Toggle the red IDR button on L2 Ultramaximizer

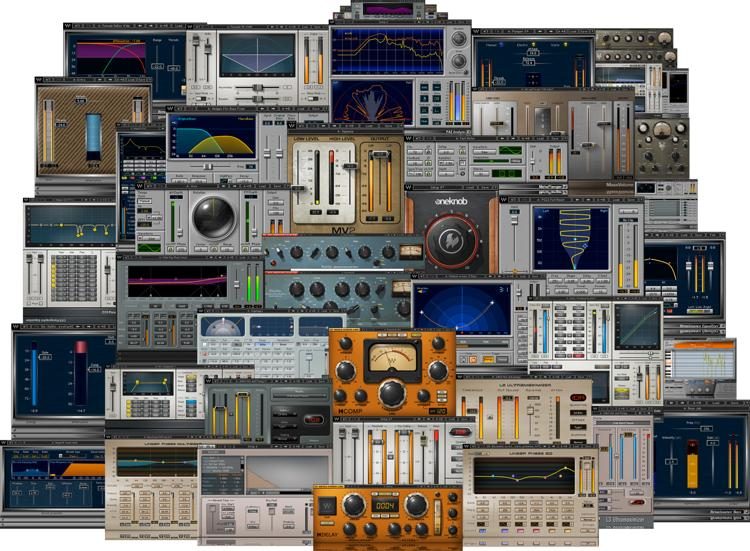[x=578, y=397]
